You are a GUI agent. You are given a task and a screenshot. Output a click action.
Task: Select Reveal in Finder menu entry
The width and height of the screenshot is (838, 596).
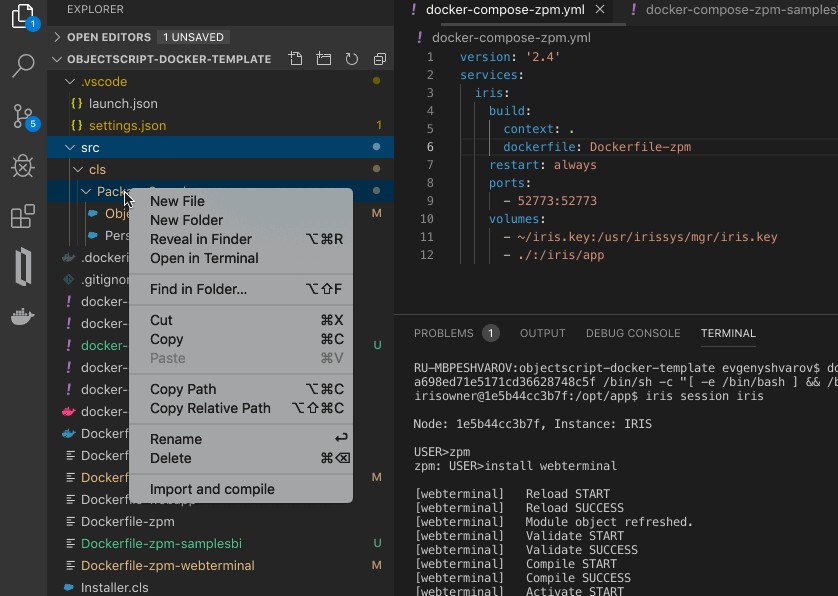click(x=201, y=239)
